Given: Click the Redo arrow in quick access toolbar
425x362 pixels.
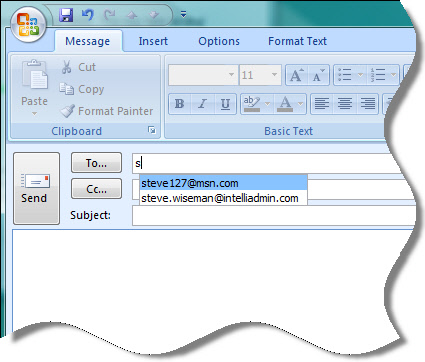Looking at the screenshot, I should tap(110, 15).
